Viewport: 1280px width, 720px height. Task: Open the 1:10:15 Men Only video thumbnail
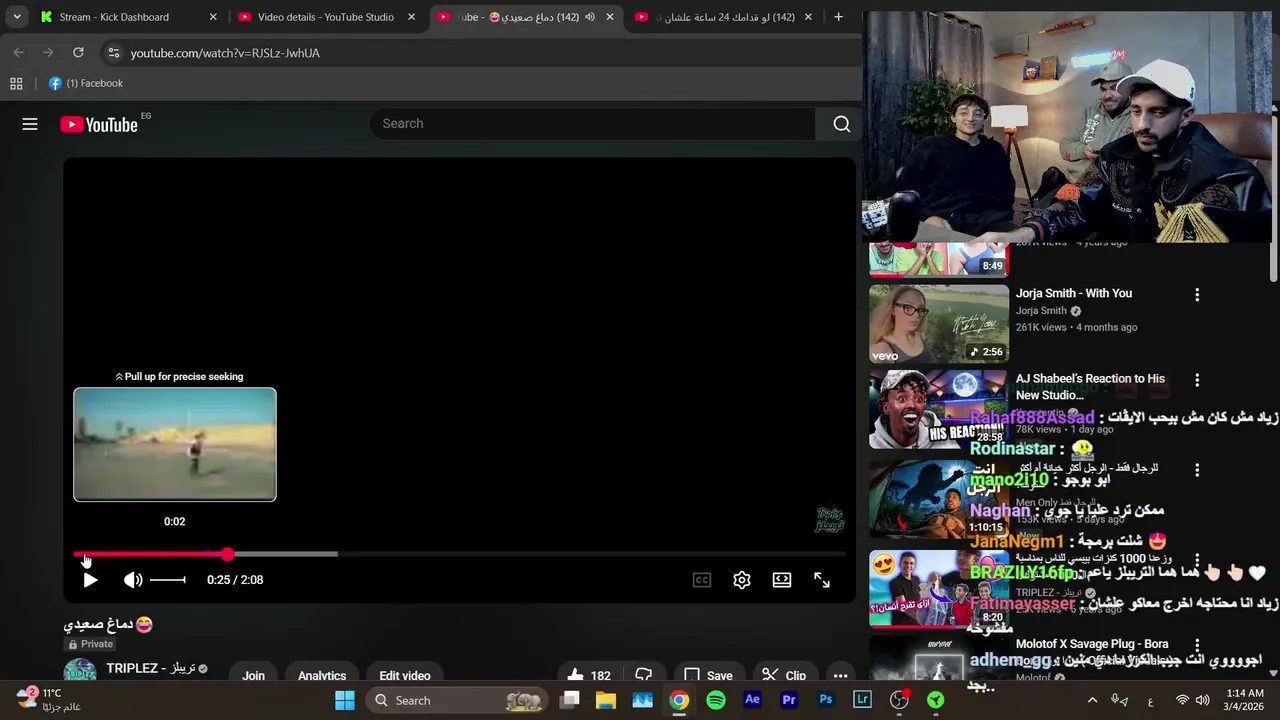coord(939,497)
